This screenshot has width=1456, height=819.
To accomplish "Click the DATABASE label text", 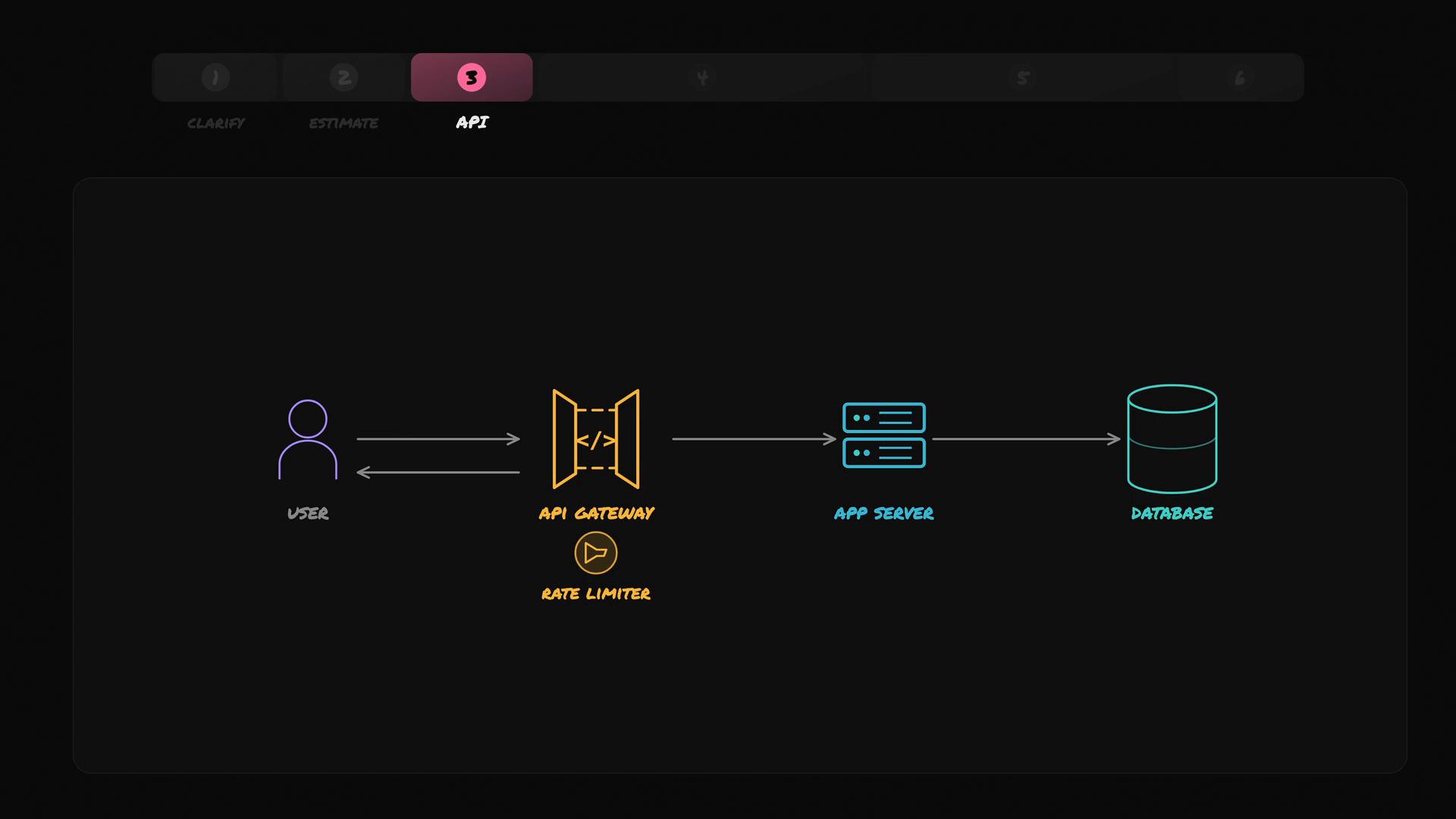I will tap(1172, 513).
